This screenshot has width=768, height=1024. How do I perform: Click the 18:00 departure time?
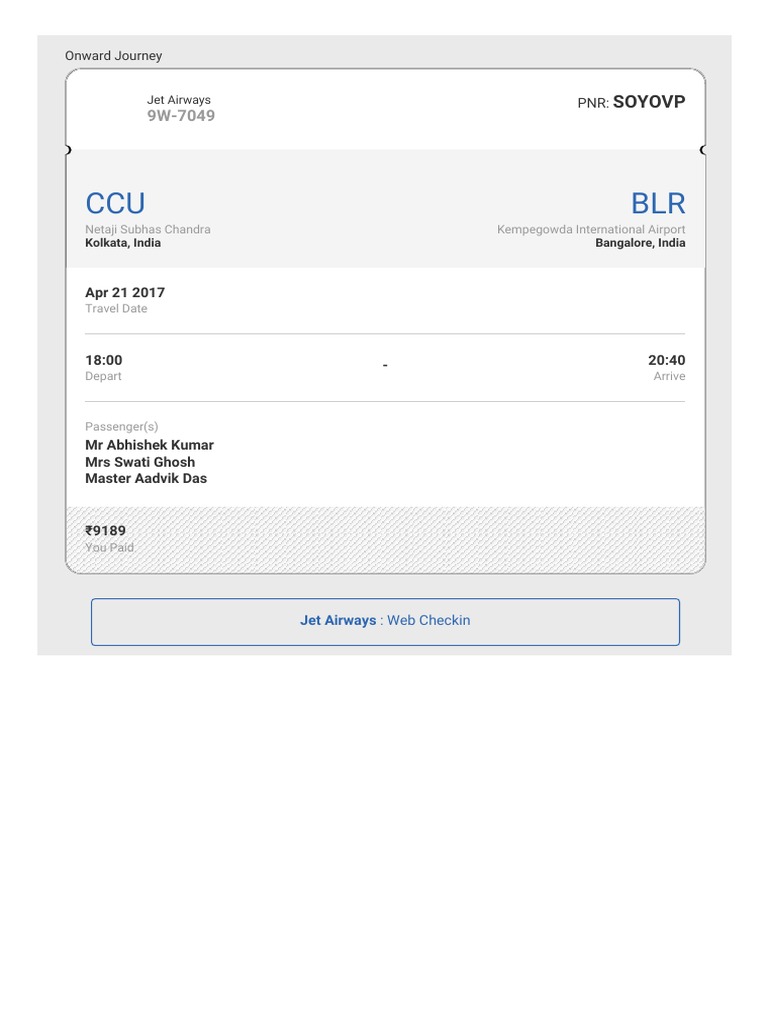[104, 360]
